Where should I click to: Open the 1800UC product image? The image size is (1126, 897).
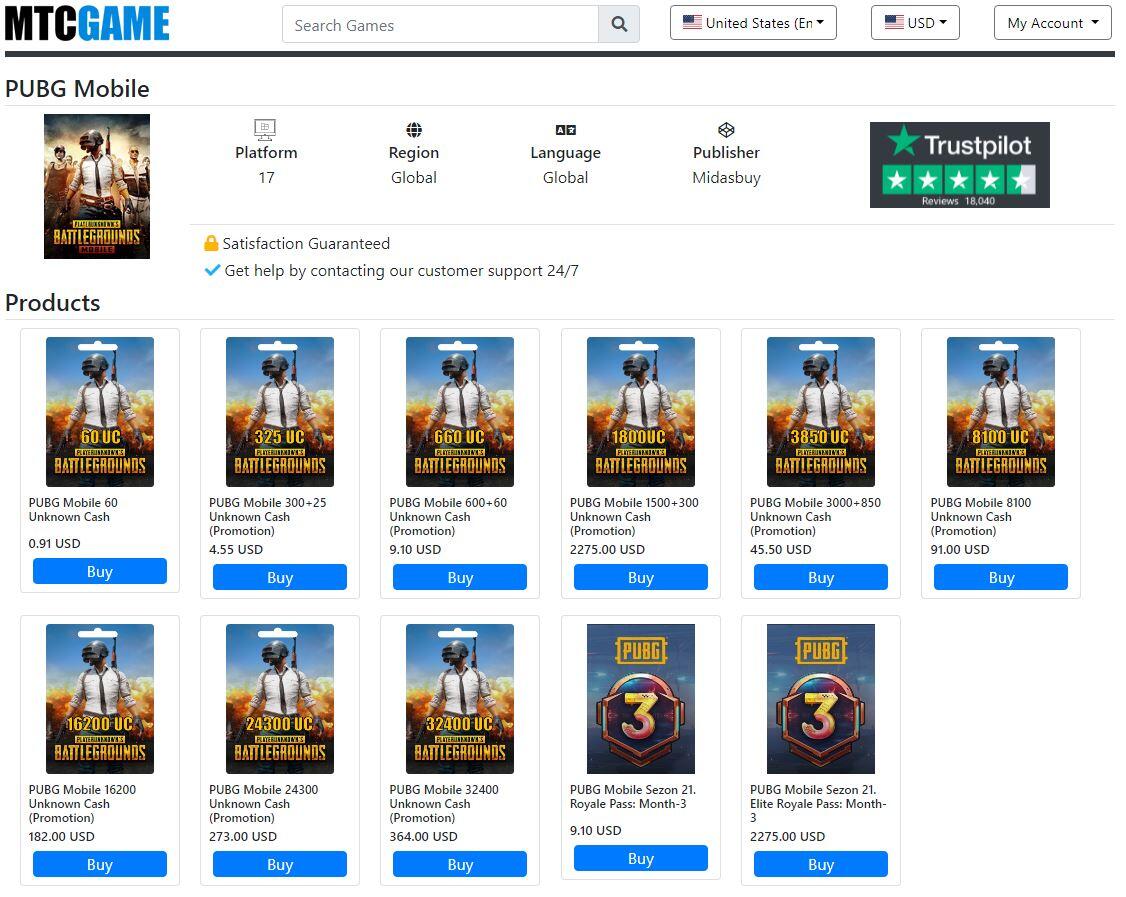click(641, 412)
